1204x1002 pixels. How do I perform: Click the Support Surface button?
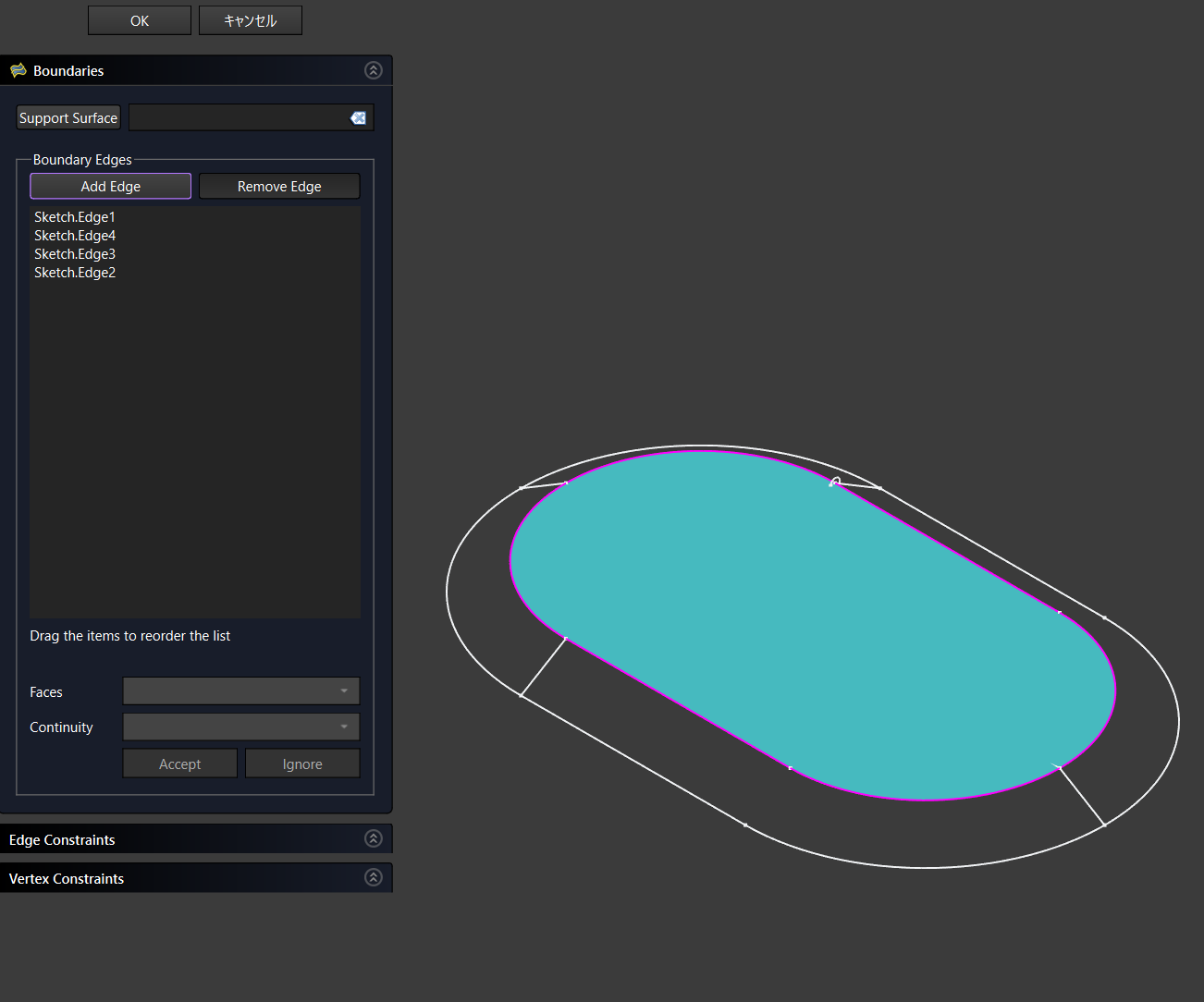pos(68,118)
